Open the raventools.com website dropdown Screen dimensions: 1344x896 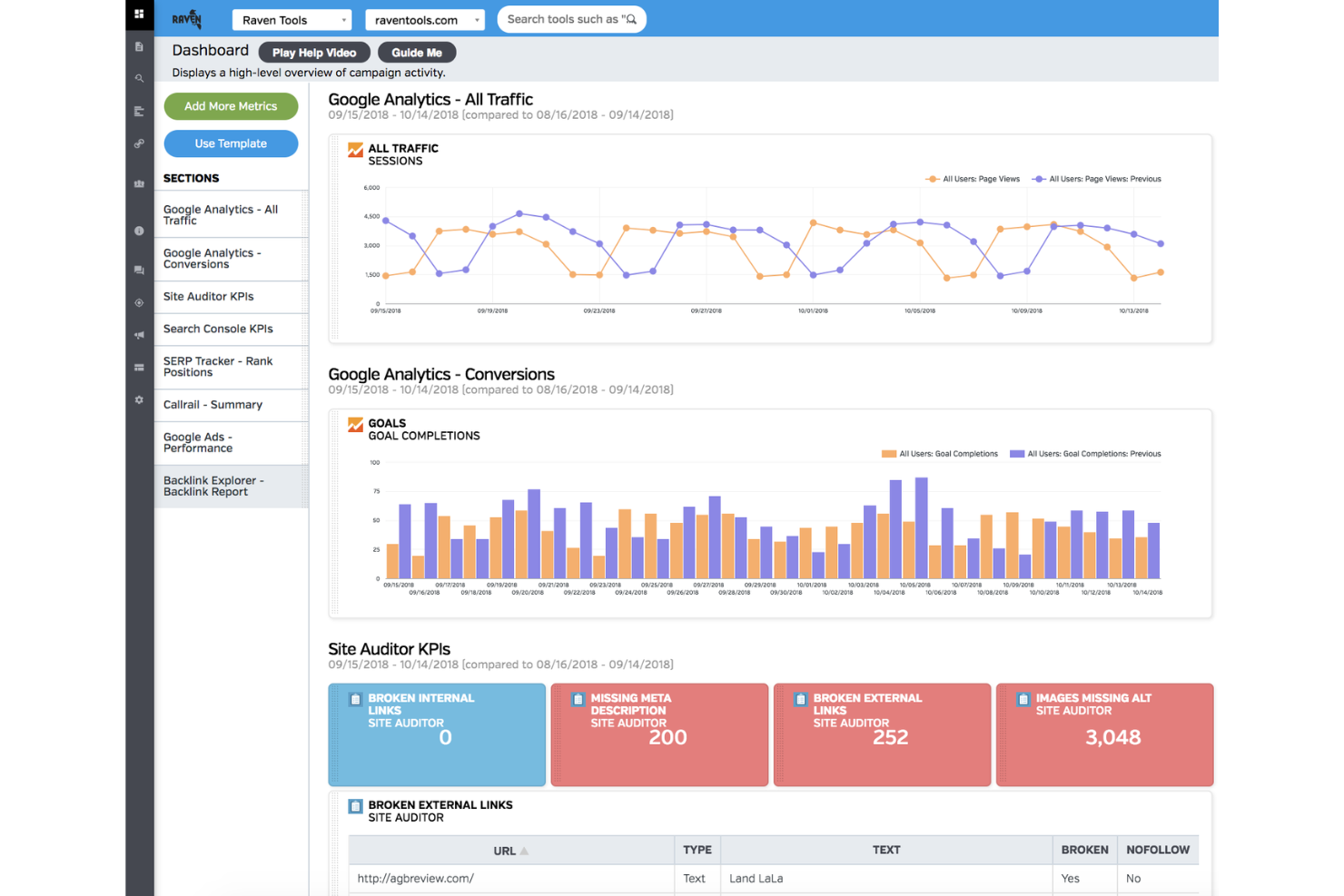coord(424,19)
